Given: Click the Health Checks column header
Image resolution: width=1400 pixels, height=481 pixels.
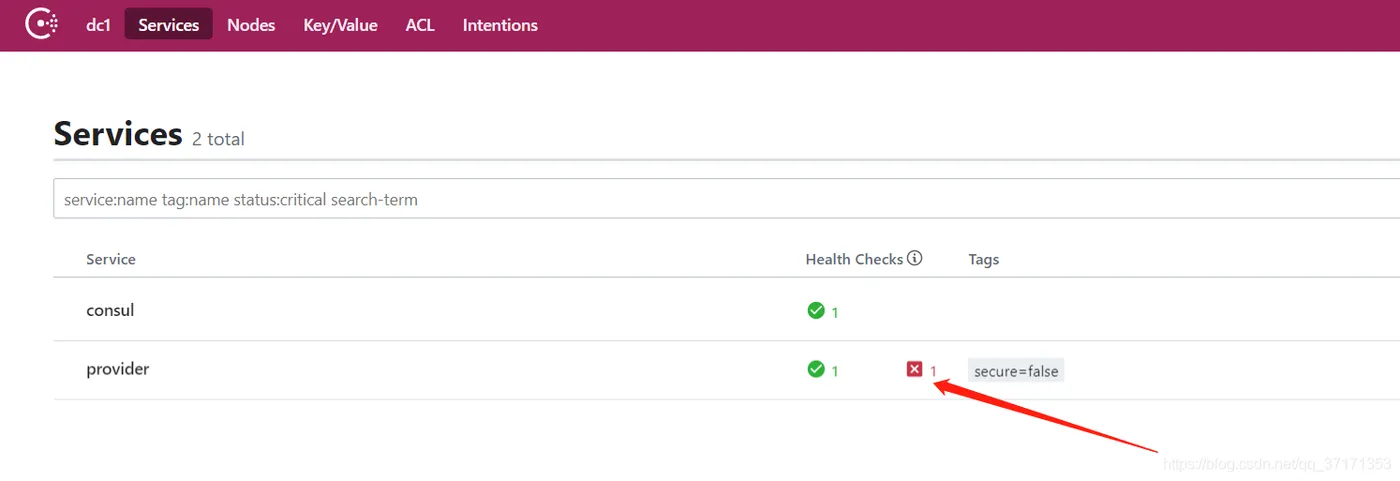Looking at the screenshot, I should 854,259.
